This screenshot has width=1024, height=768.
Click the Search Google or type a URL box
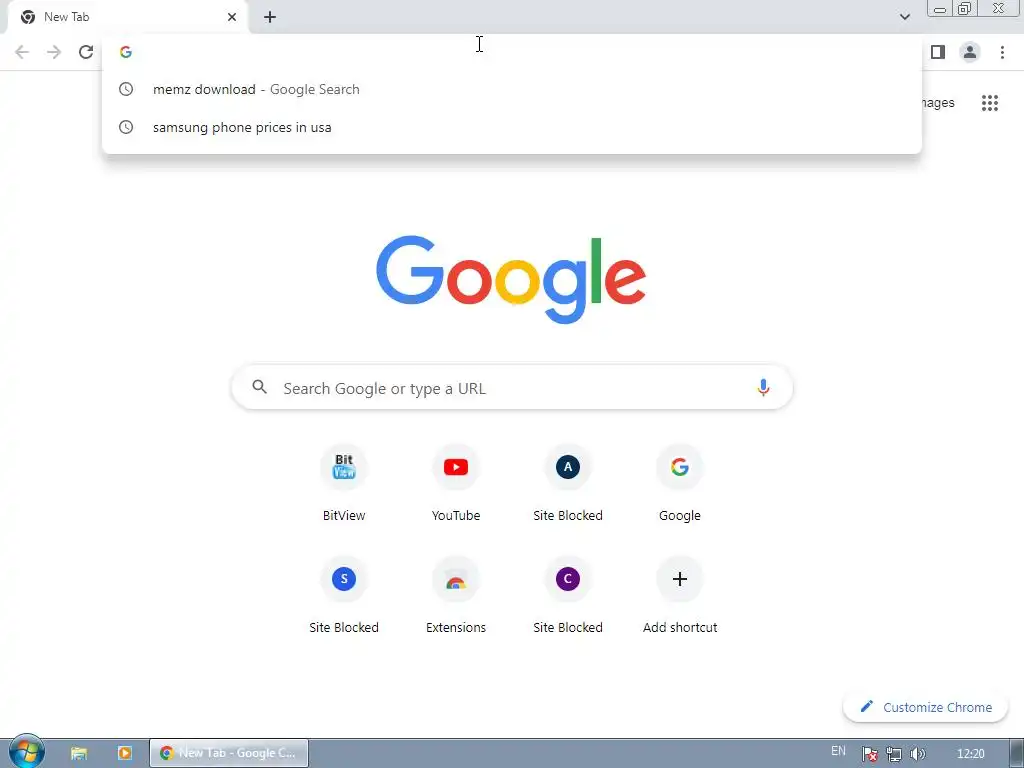point(512,388)
